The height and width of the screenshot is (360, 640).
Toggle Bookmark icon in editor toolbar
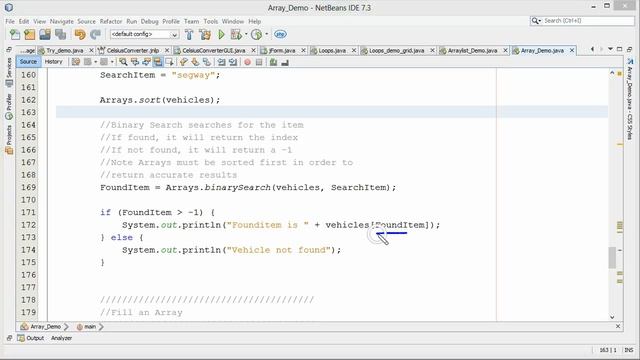pyautogui.click(x=207, y=62)
